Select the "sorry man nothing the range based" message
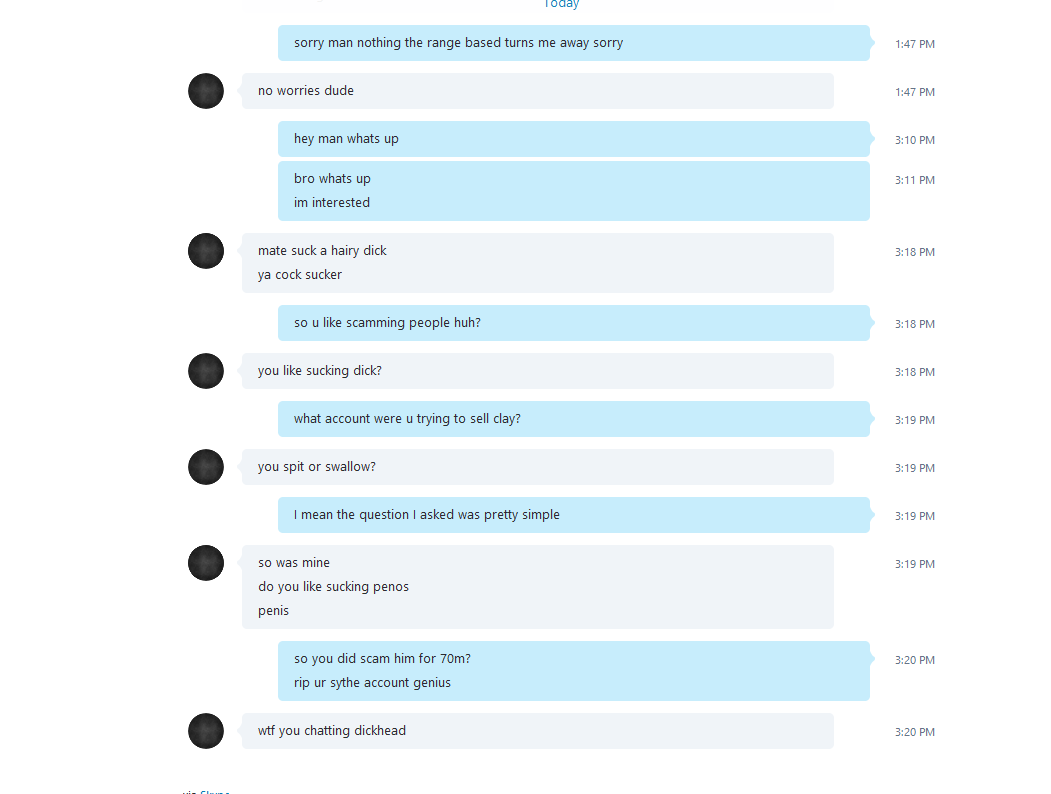This screenshot has height=794, width=1051. click(574, 43)
